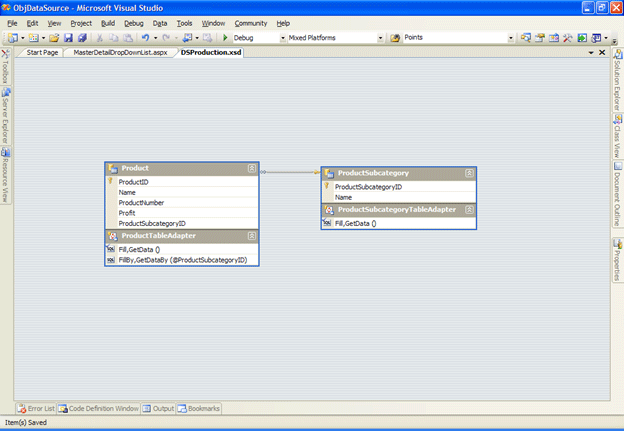
Task: Open the Points find dropdown
Action: [x=511, y=38]
